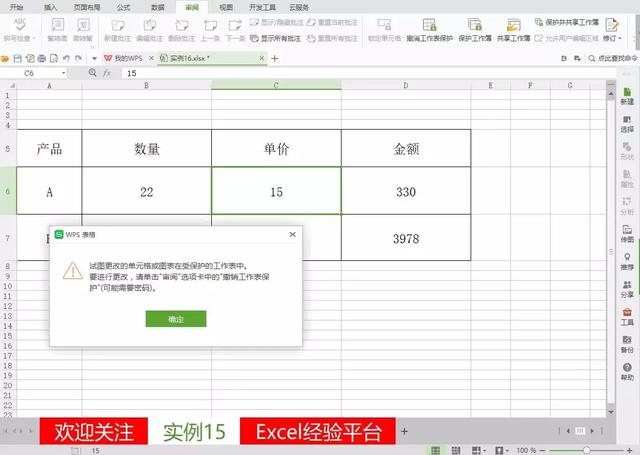Click 共享工作簿 share workbook icon
The width and height of the screenshot is (640, 455).
(513, 25)
